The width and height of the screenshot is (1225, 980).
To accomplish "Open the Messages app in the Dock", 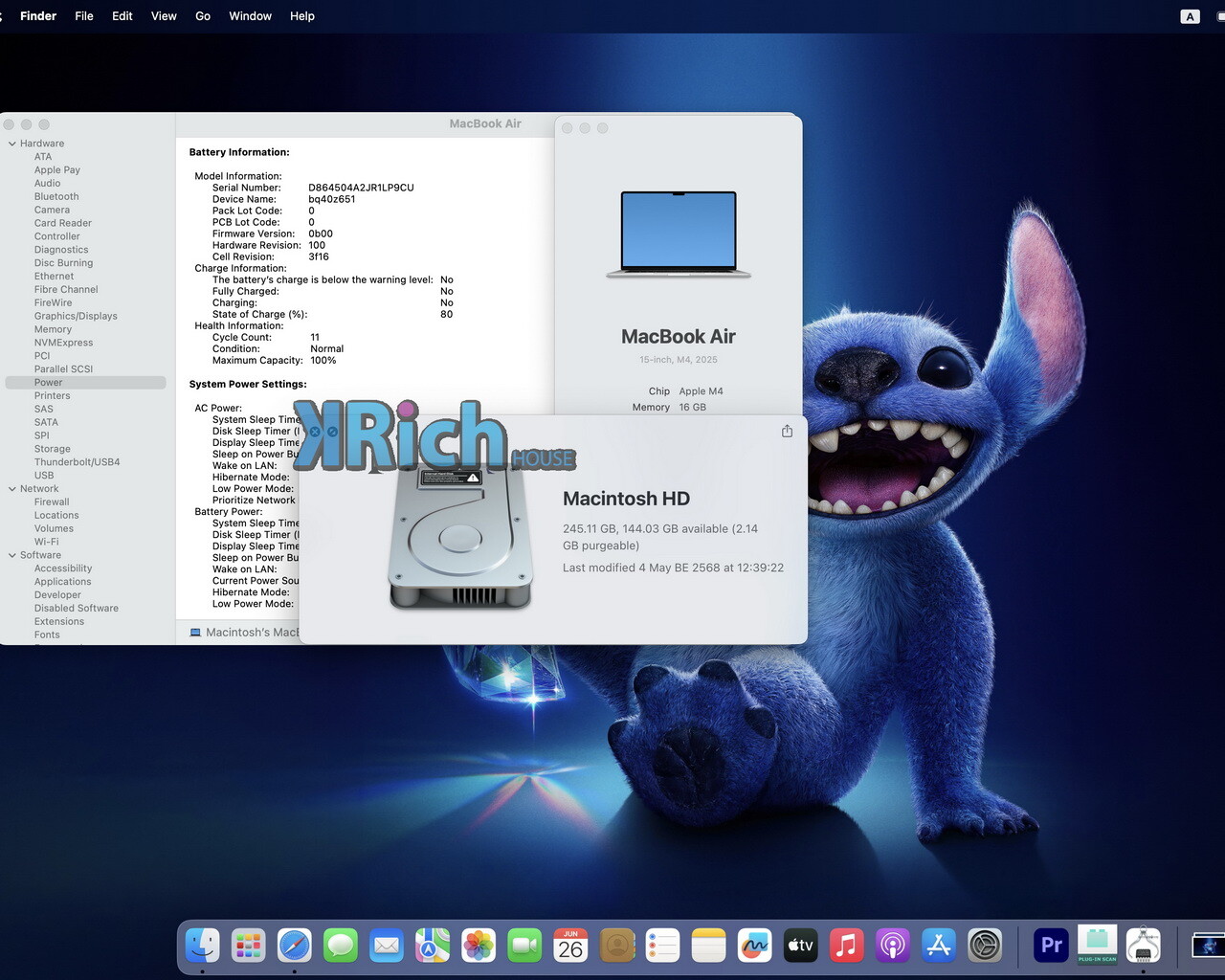I will pos(341,946).
